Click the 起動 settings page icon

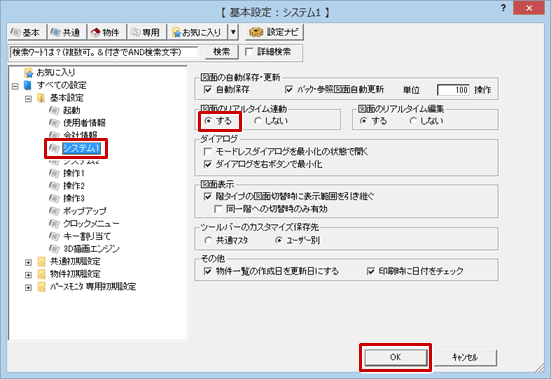[54, 111]
